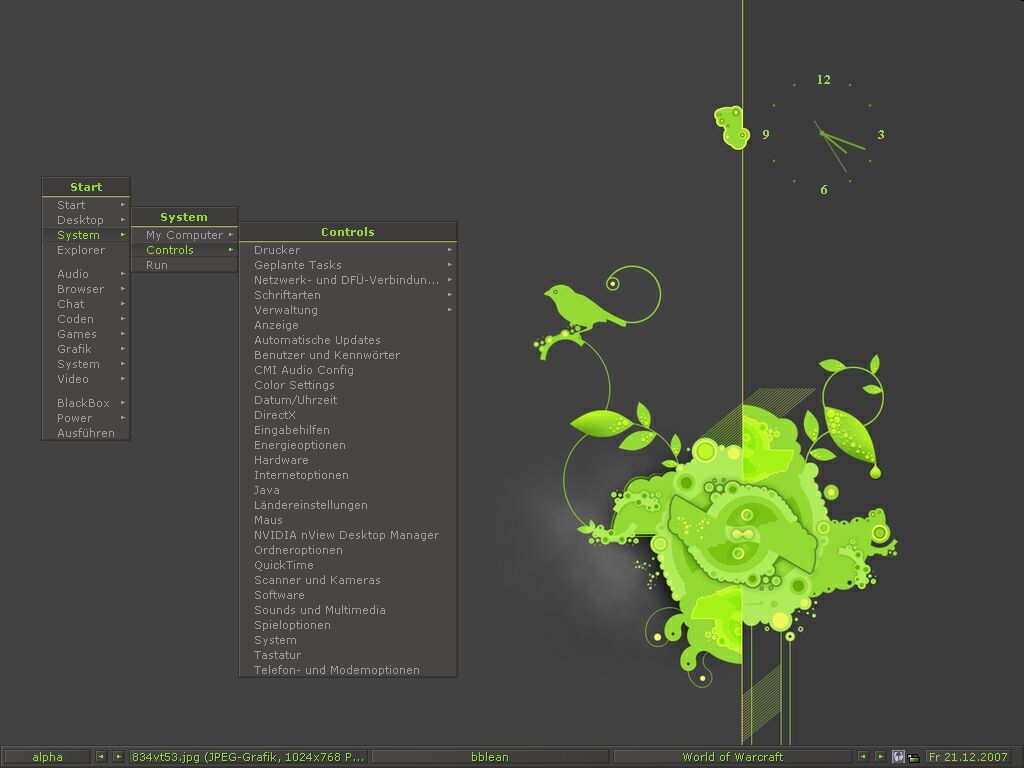Expand the Schriftarten submenu arrow
Image resolution: width=1024 pixels, height=768 pixels.
tap(450, 295)
